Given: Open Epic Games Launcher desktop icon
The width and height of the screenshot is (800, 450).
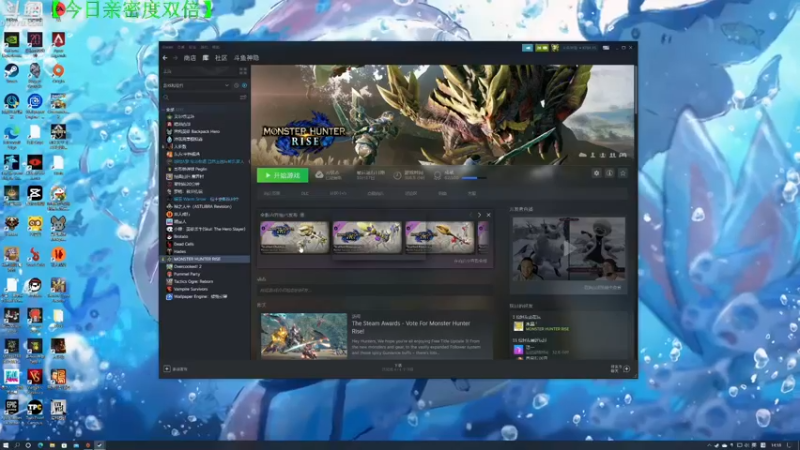Looking at the screenshot, I should coord(12,410).
